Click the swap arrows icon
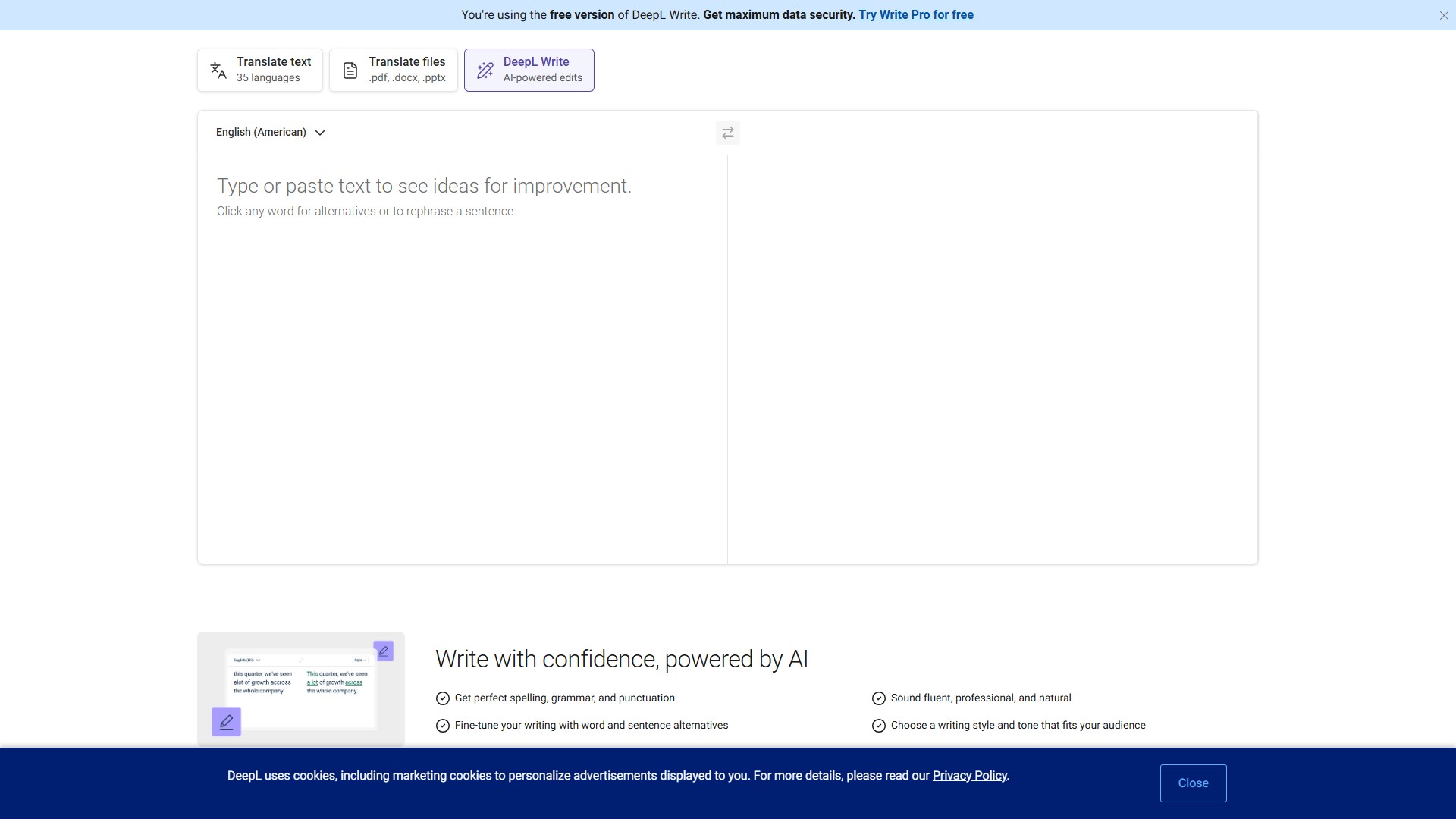This screenshot has width=1456, height=819. (727, 133)
